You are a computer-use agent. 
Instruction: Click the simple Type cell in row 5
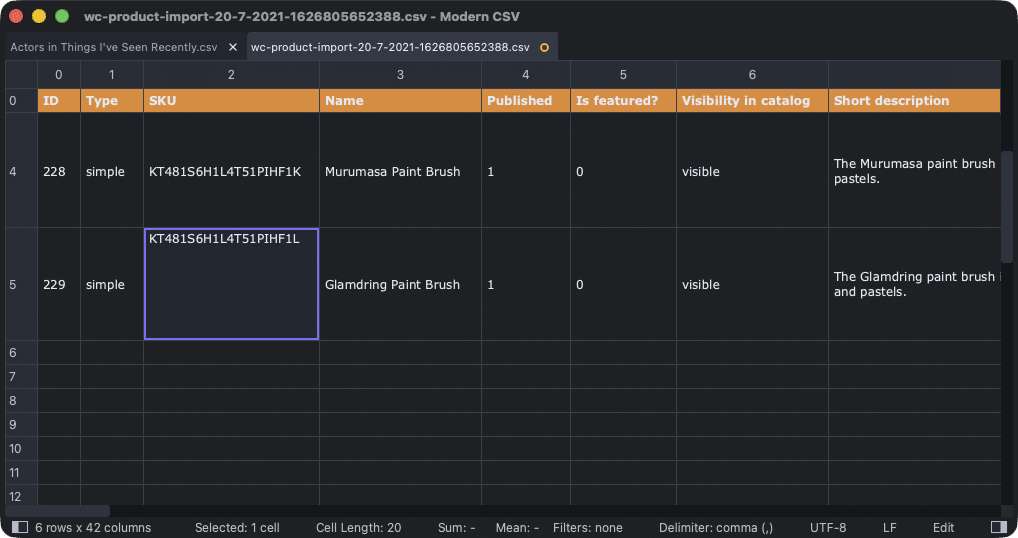point(112,284)
